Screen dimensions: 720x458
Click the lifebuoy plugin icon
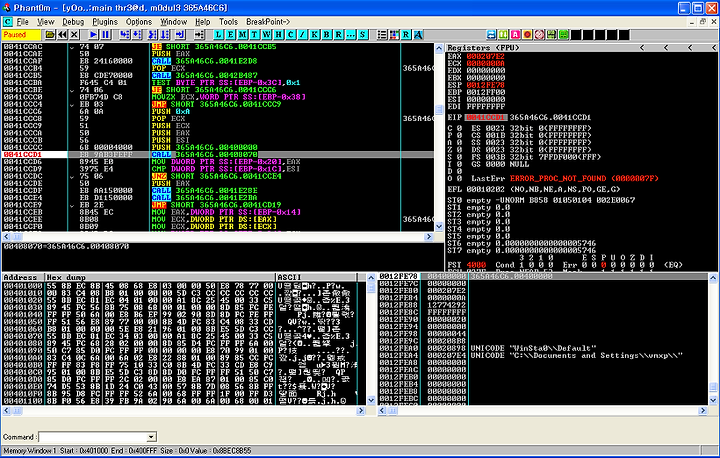click(x=539, y=34)
